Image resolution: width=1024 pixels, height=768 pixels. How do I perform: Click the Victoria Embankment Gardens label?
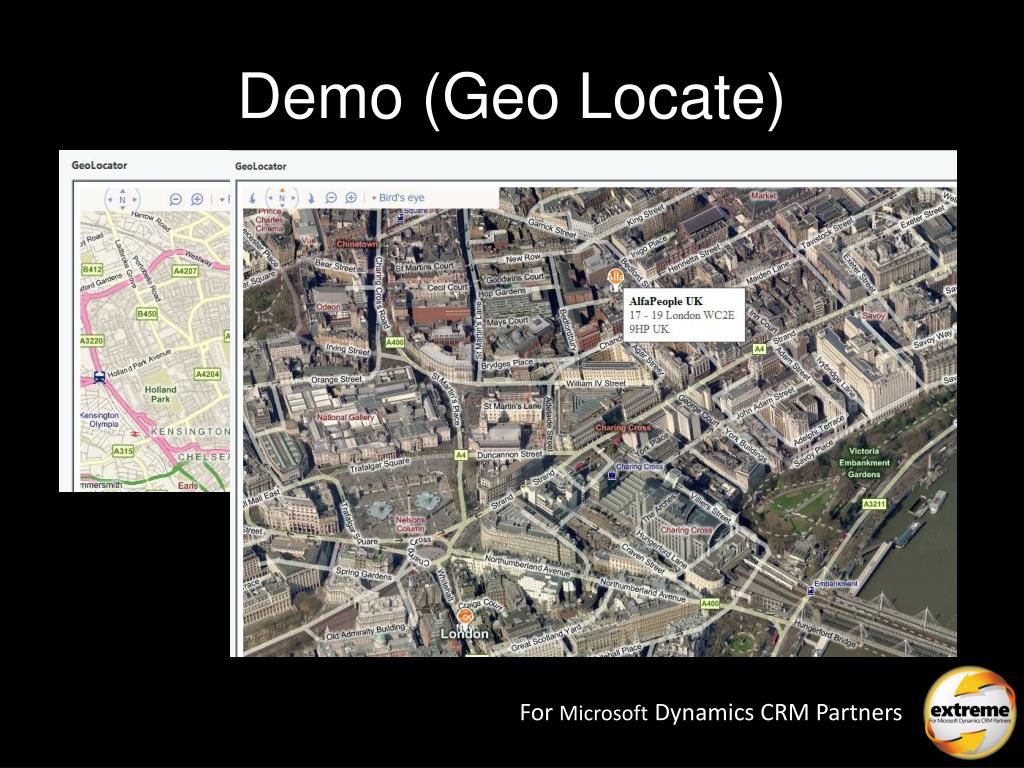pos(864,462)
